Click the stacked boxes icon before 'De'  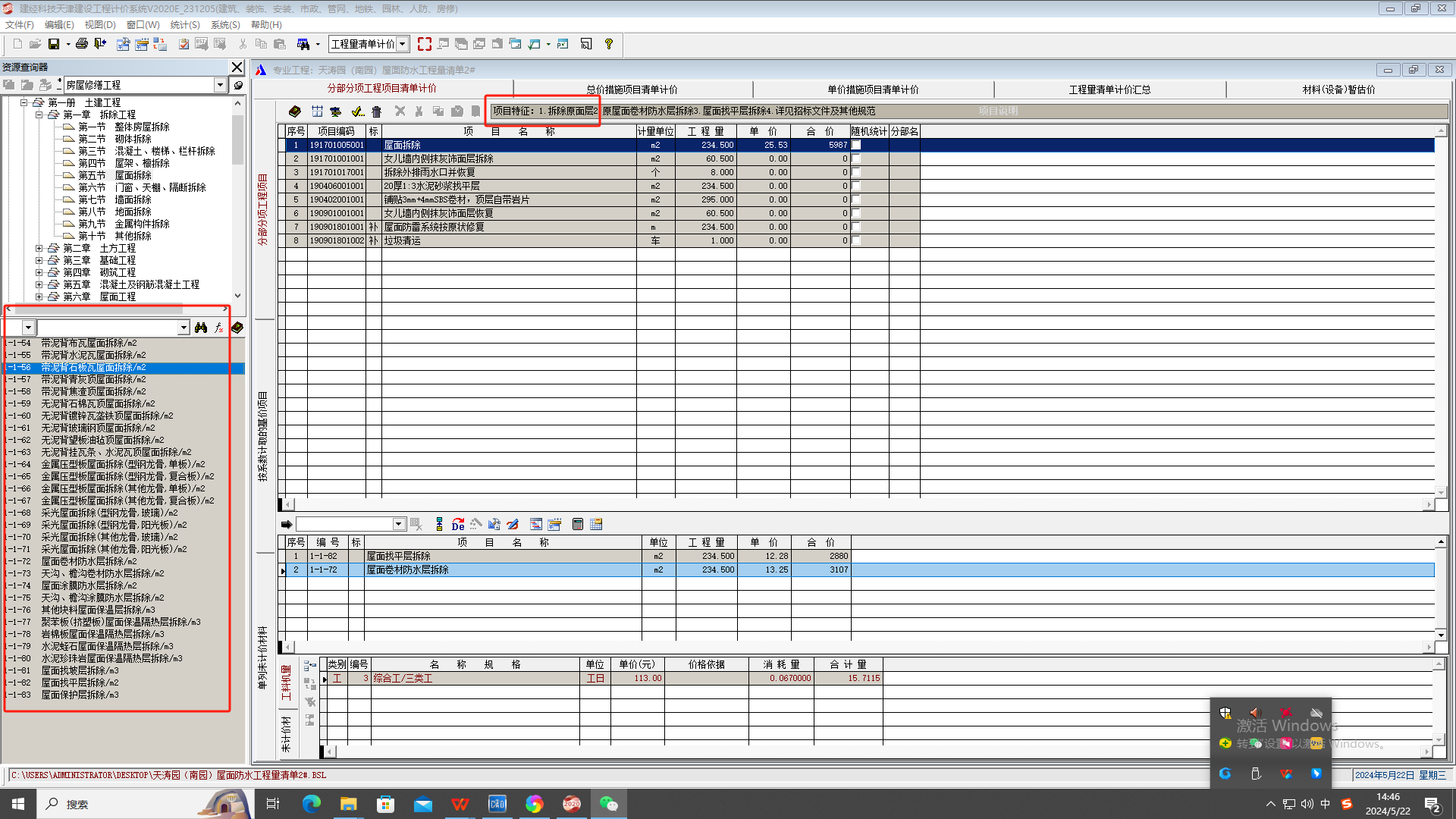tap(439, 525)
